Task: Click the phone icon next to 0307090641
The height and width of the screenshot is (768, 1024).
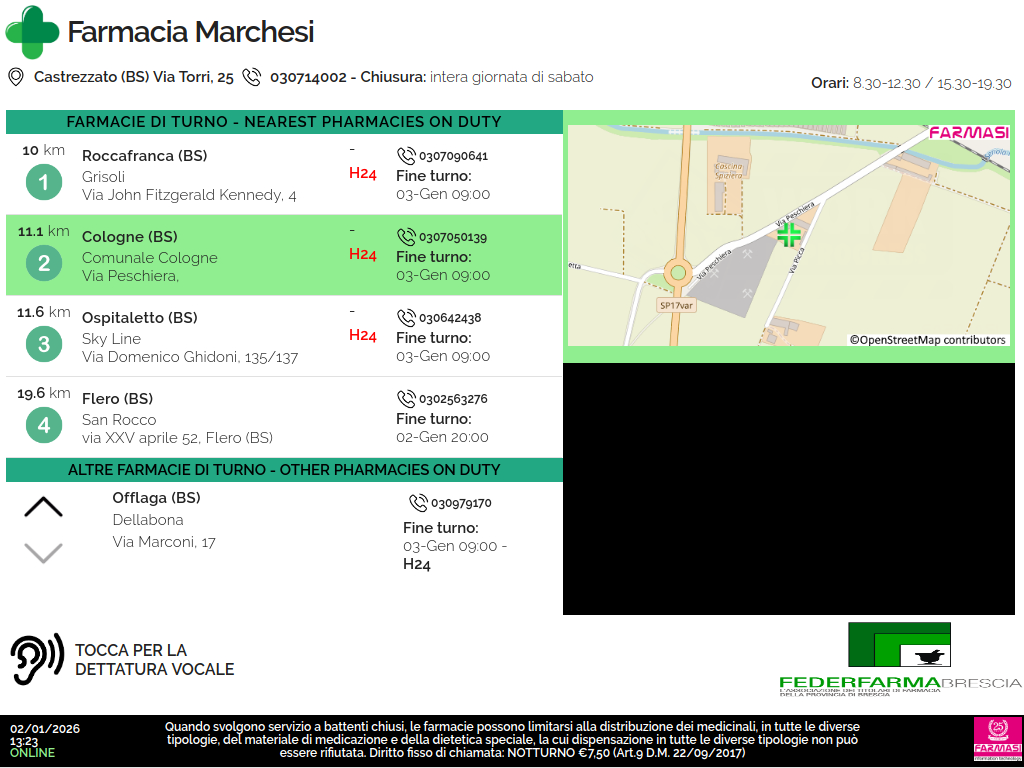Action: tap(406, 156)
